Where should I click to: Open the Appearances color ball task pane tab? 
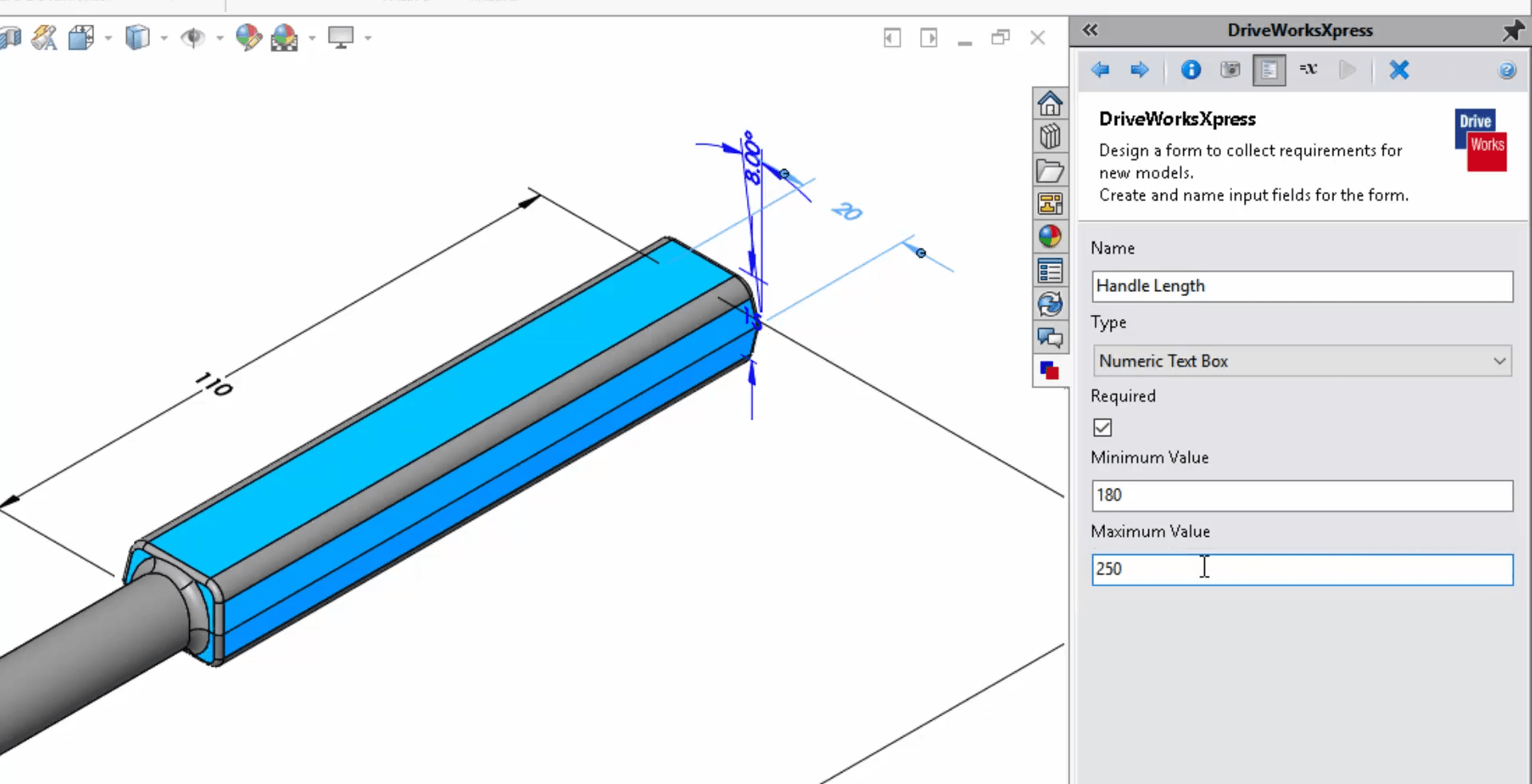1050,237
